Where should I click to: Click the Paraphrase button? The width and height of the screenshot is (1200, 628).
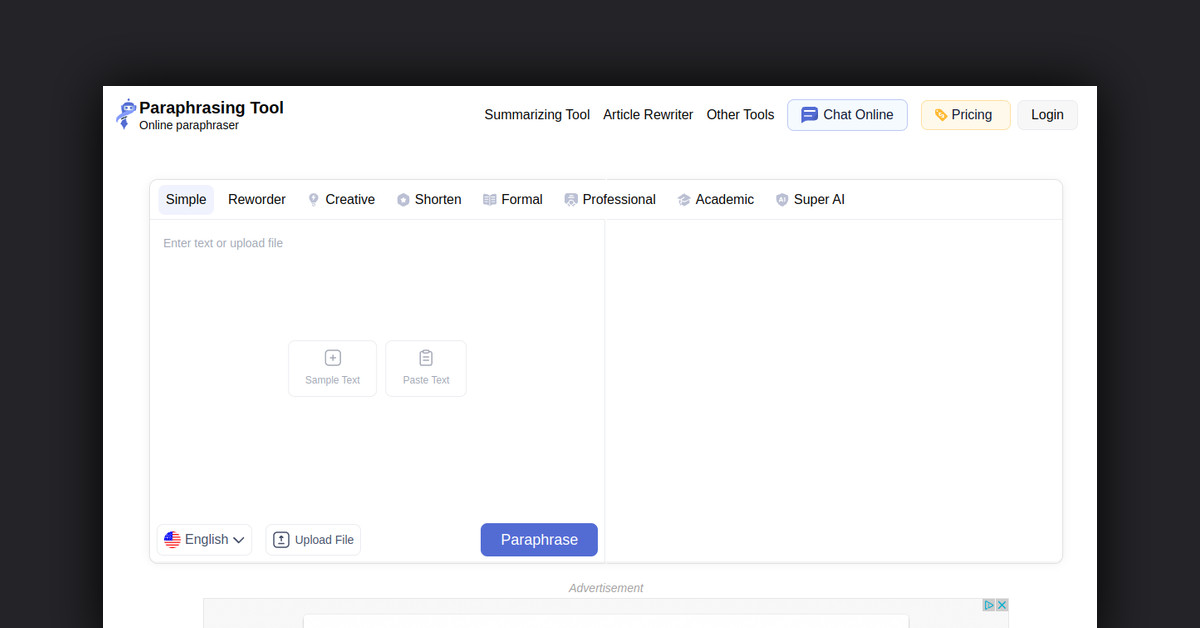[539, 539]
